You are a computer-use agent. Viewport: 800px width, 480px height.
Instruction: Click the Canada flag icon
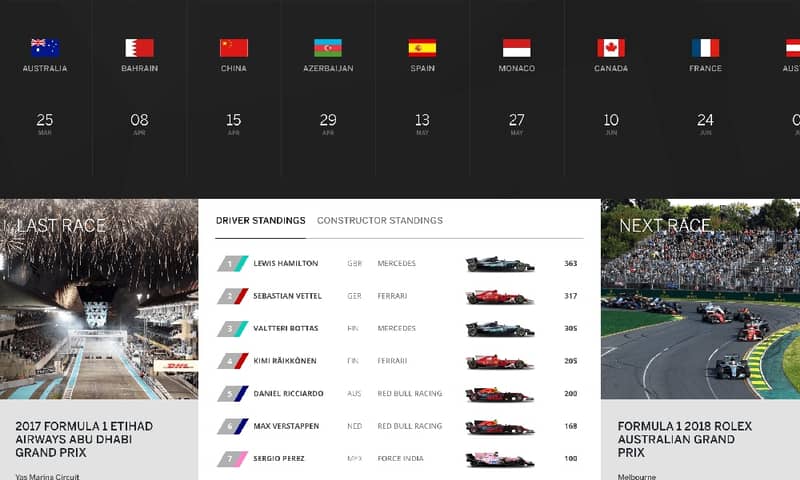[x=611, y=48]
